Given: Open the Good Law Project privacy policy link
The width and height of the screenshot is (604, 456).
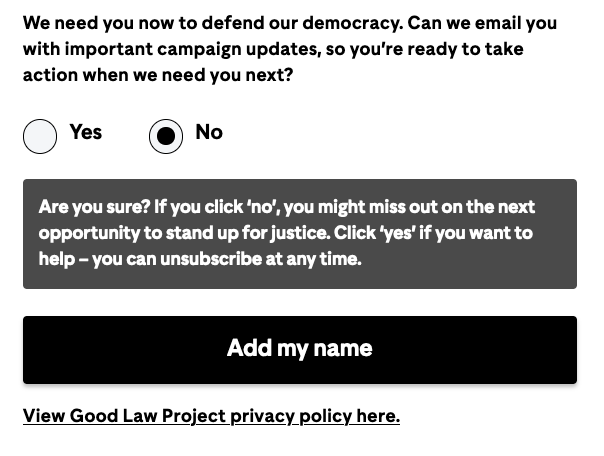Looking at the screenshot, I should coord(211,416).
